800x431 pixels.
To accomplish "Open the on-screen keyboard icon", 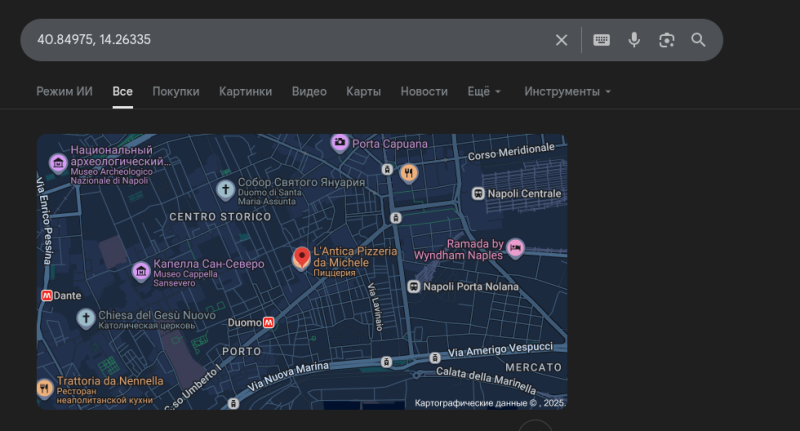I will [x=601, y=40].
